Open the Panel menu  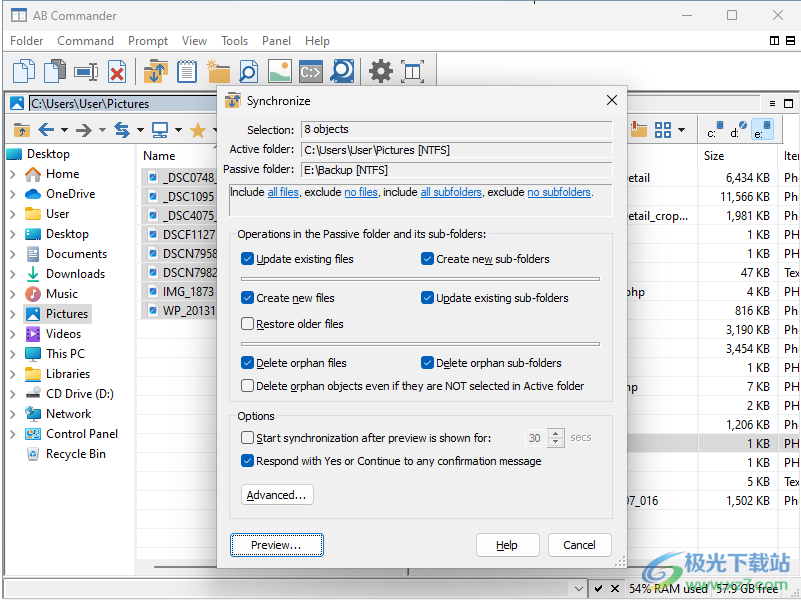pos(276,41)
